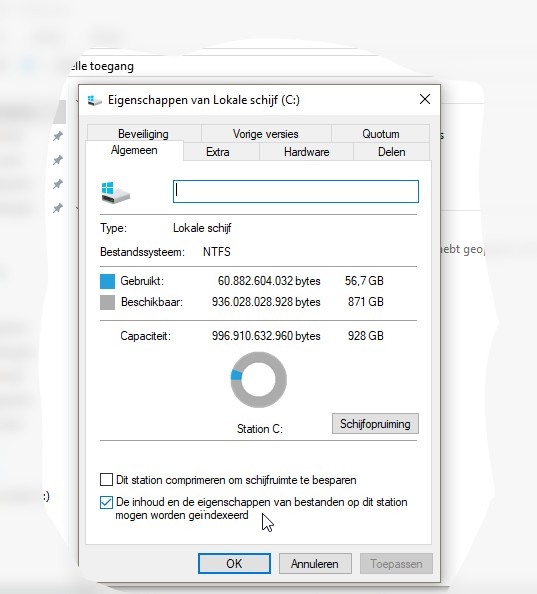
Task: Click the blue Gebruikt color square
Action: point(108,281)
